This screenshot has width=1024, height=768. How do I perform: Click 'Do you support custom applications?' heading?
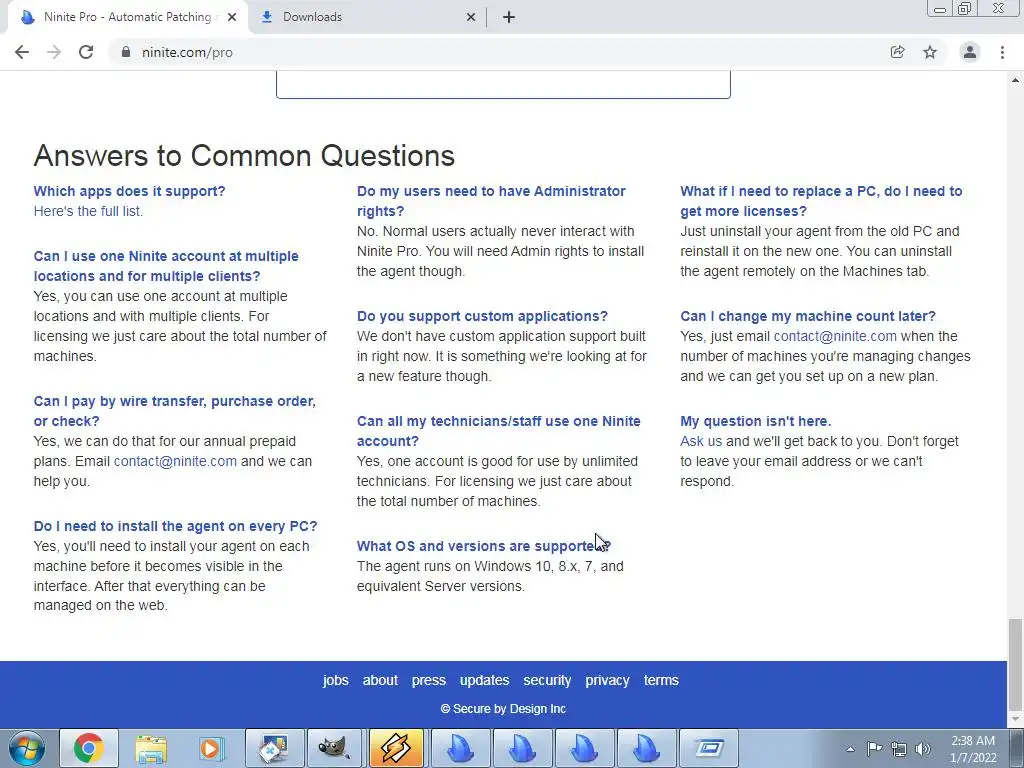click(x=482, y=316)
